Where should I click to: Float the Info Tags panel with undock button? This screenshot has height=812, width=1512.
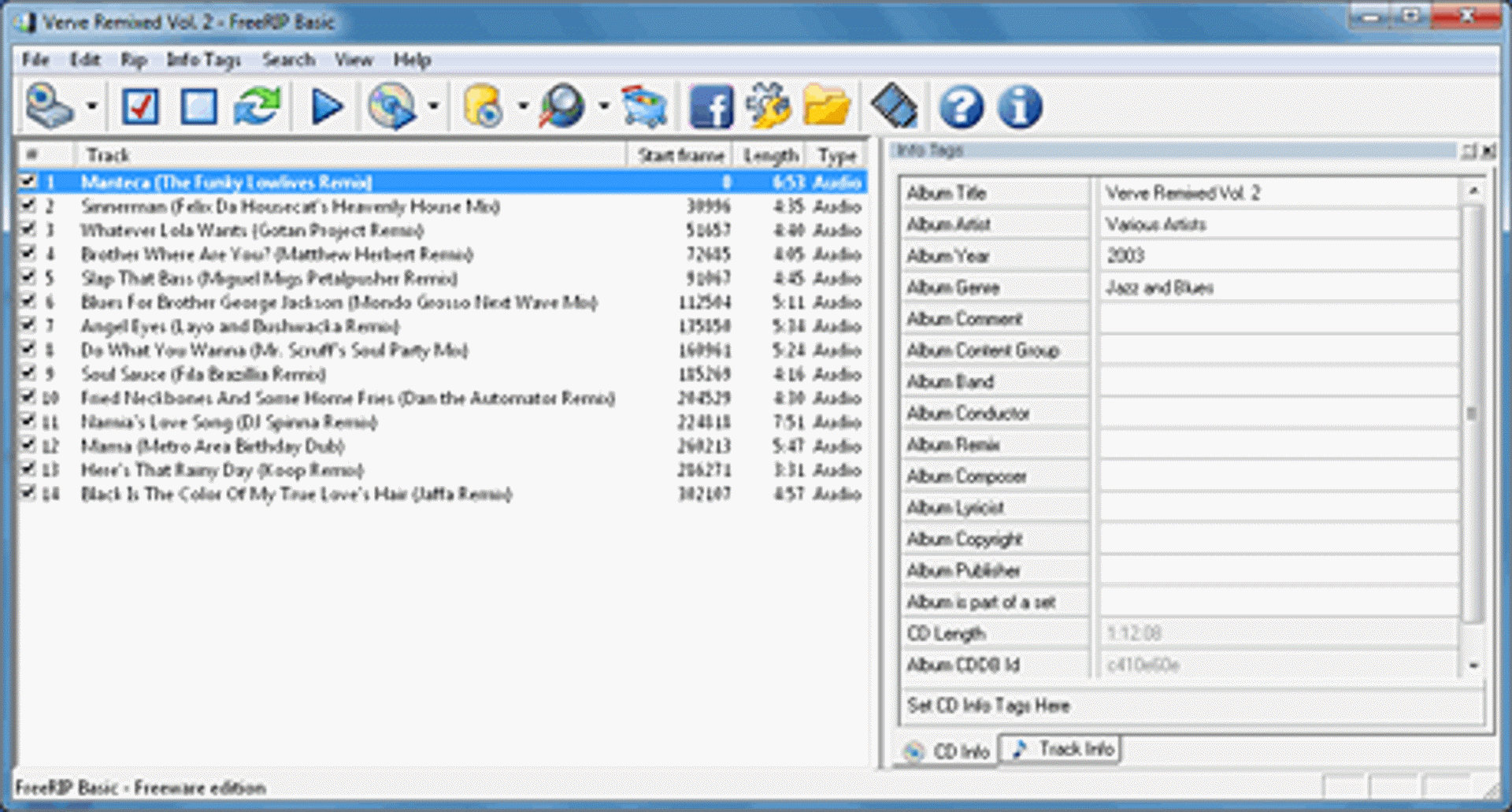[1469, 150]
